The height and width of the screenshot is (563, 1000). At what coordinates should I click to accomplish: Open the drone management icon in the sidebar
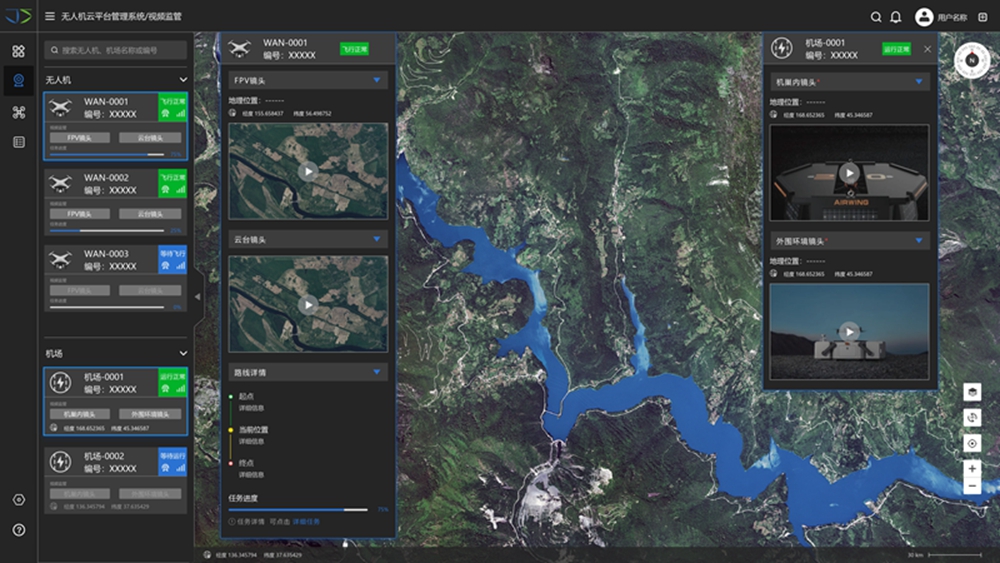18,112
